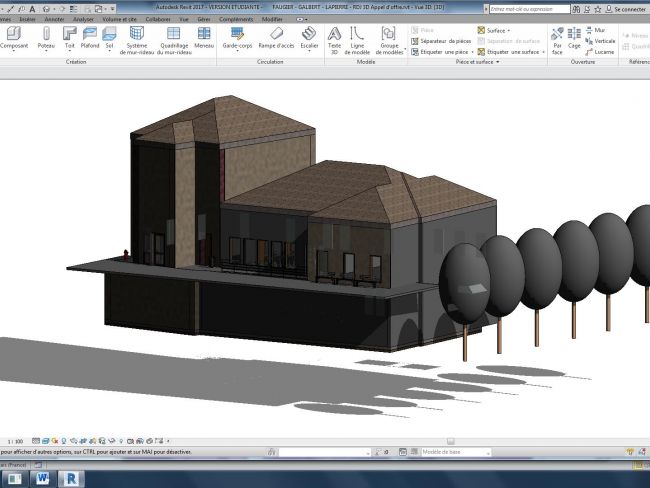Expand the Composant dropdown arrow
Screen dimensions: 650x488
(14, 52)
